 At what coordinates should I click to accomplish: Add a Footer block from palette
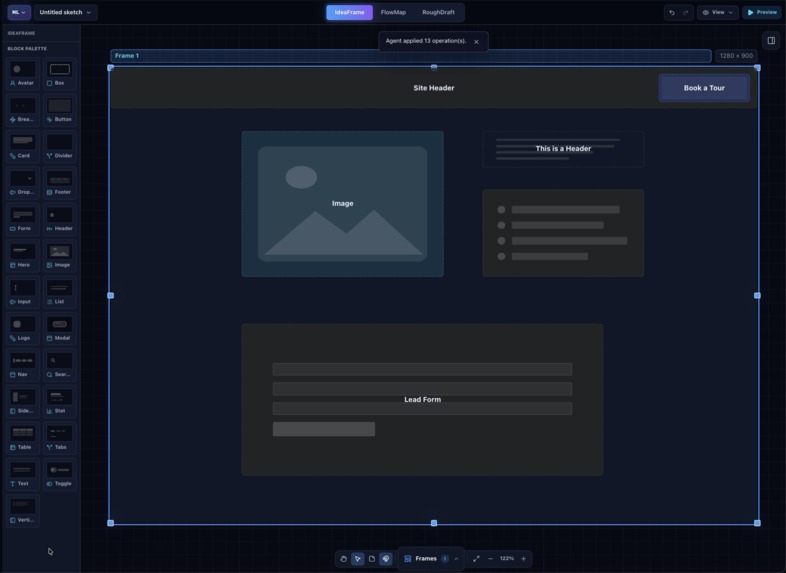60,183
